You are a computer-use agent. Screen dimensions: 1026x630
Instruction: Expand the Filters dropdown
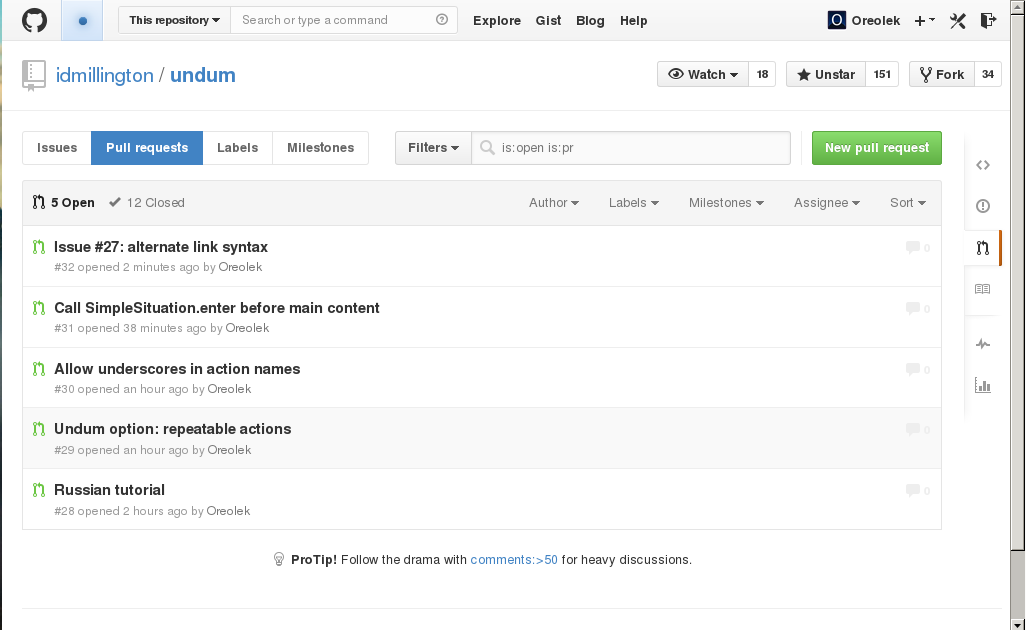433,148
